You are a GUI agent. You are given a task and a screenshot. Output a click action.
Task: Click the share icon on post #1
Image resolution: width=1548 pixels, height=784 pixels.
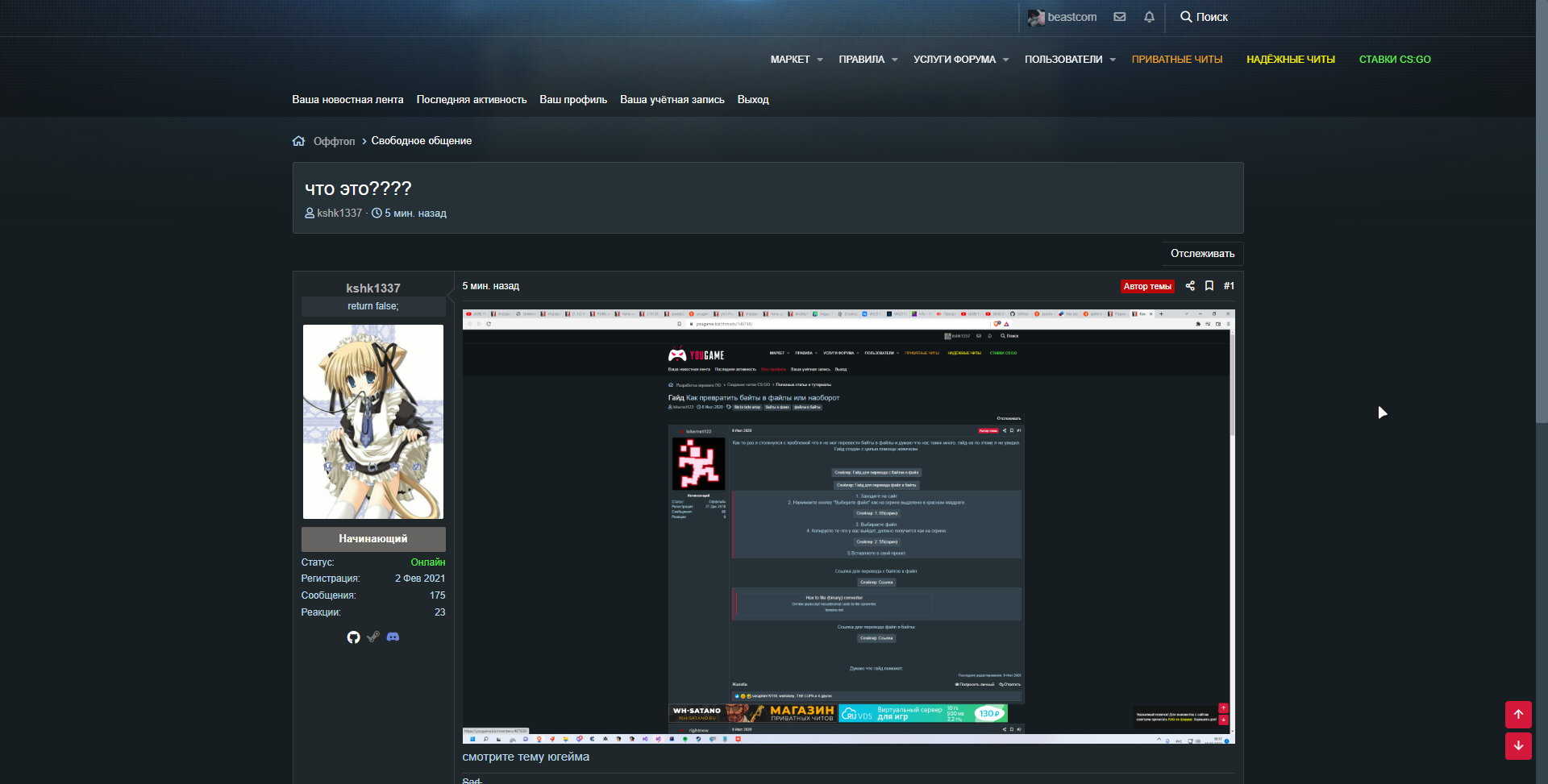[1190, 286]
